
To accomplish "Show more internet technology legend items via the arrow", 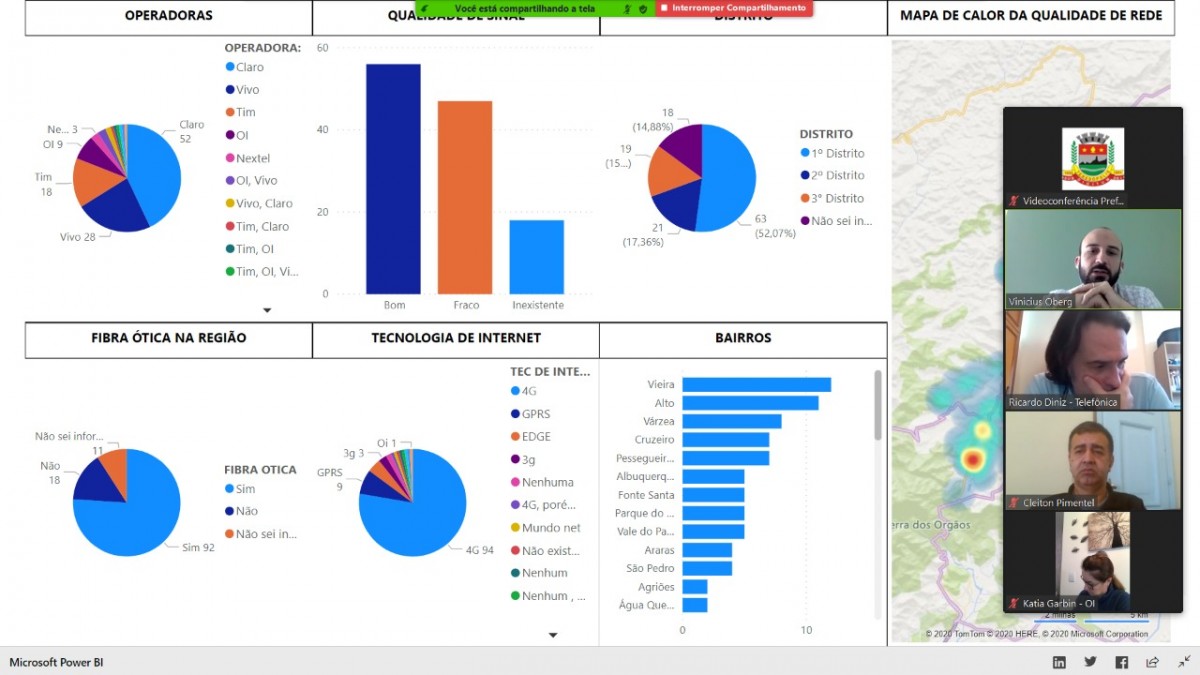I will [x=553, y=634].
